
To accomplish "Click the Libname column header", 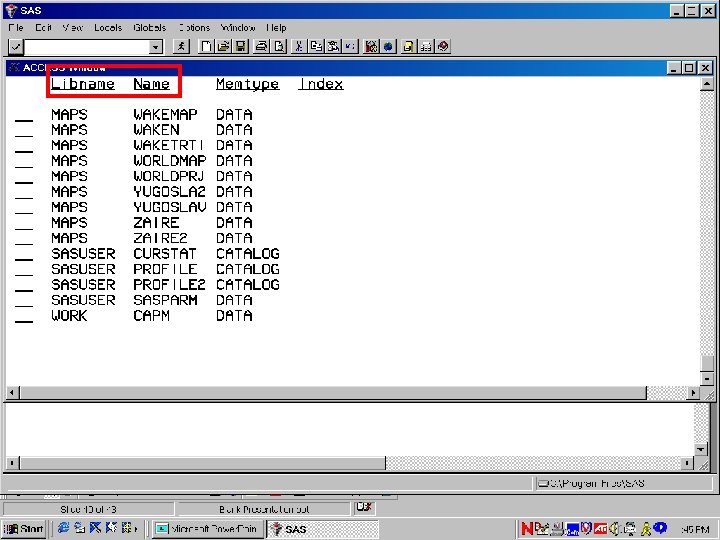I will pyautogui.click(x=83, y=84).
